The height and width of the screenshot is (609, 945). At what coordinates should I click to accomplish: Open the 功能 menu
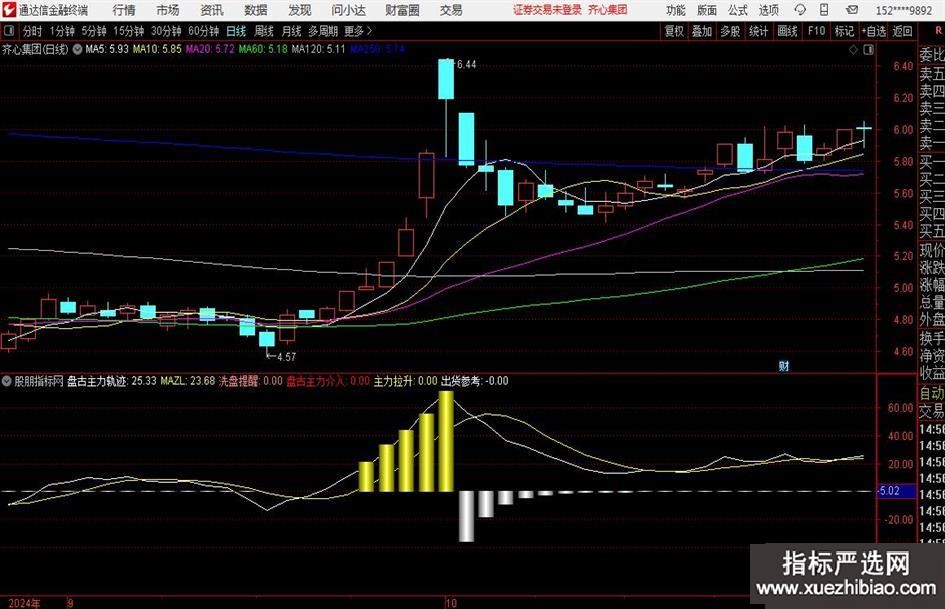(x=676, y=10)
